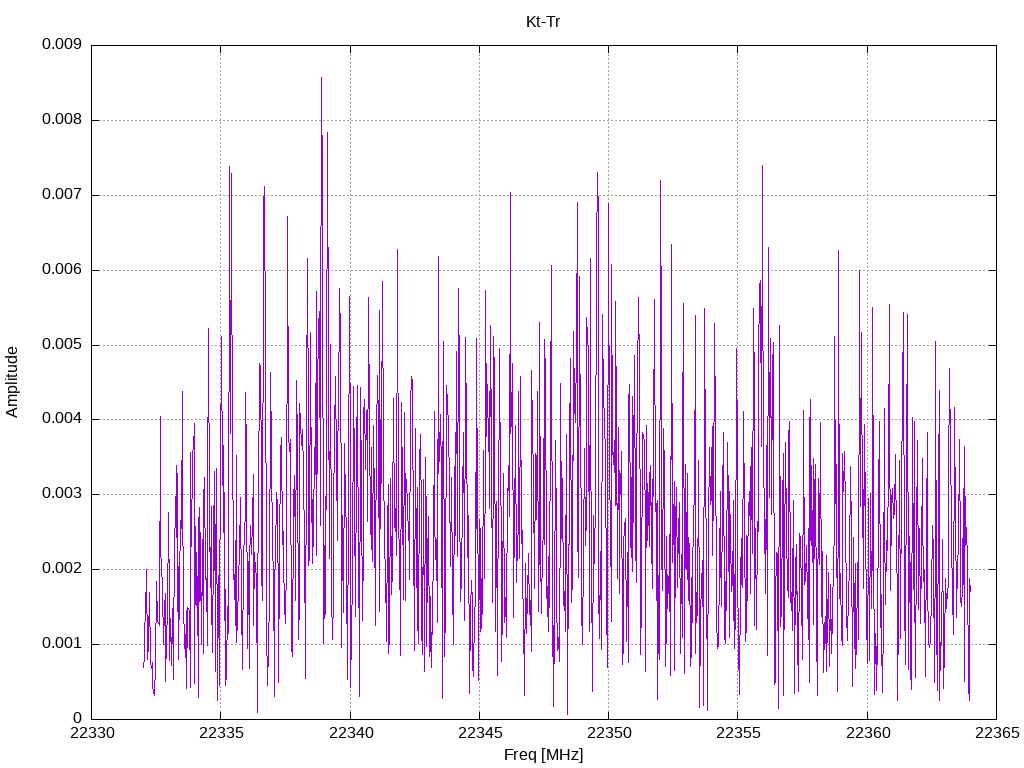Click the 22340 x-axis tick label
The width and height of the screenshot is (1024, 768).
click(351, 733)
